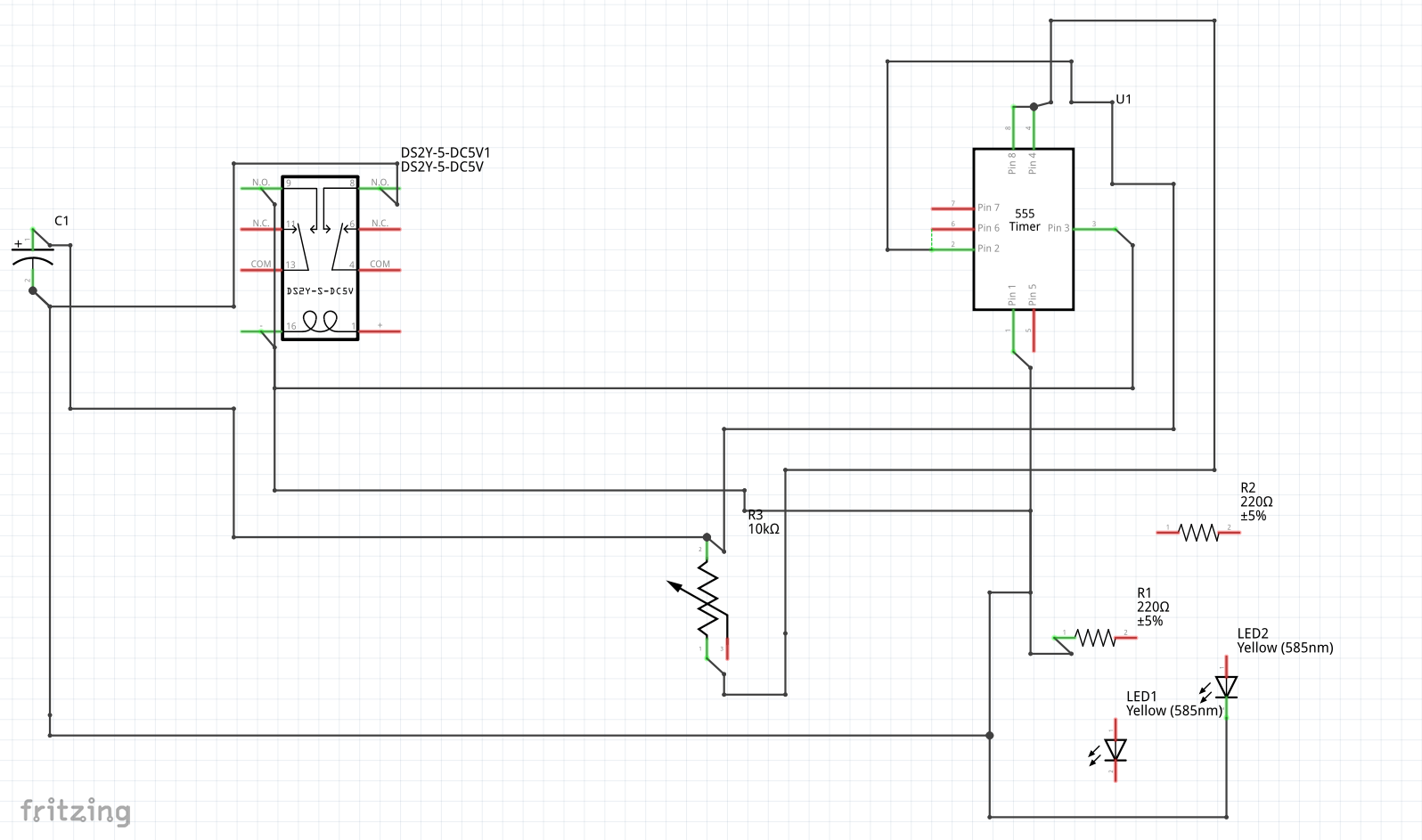Select the R2 resistor symbol
1422x840 pixels.
1198,533
